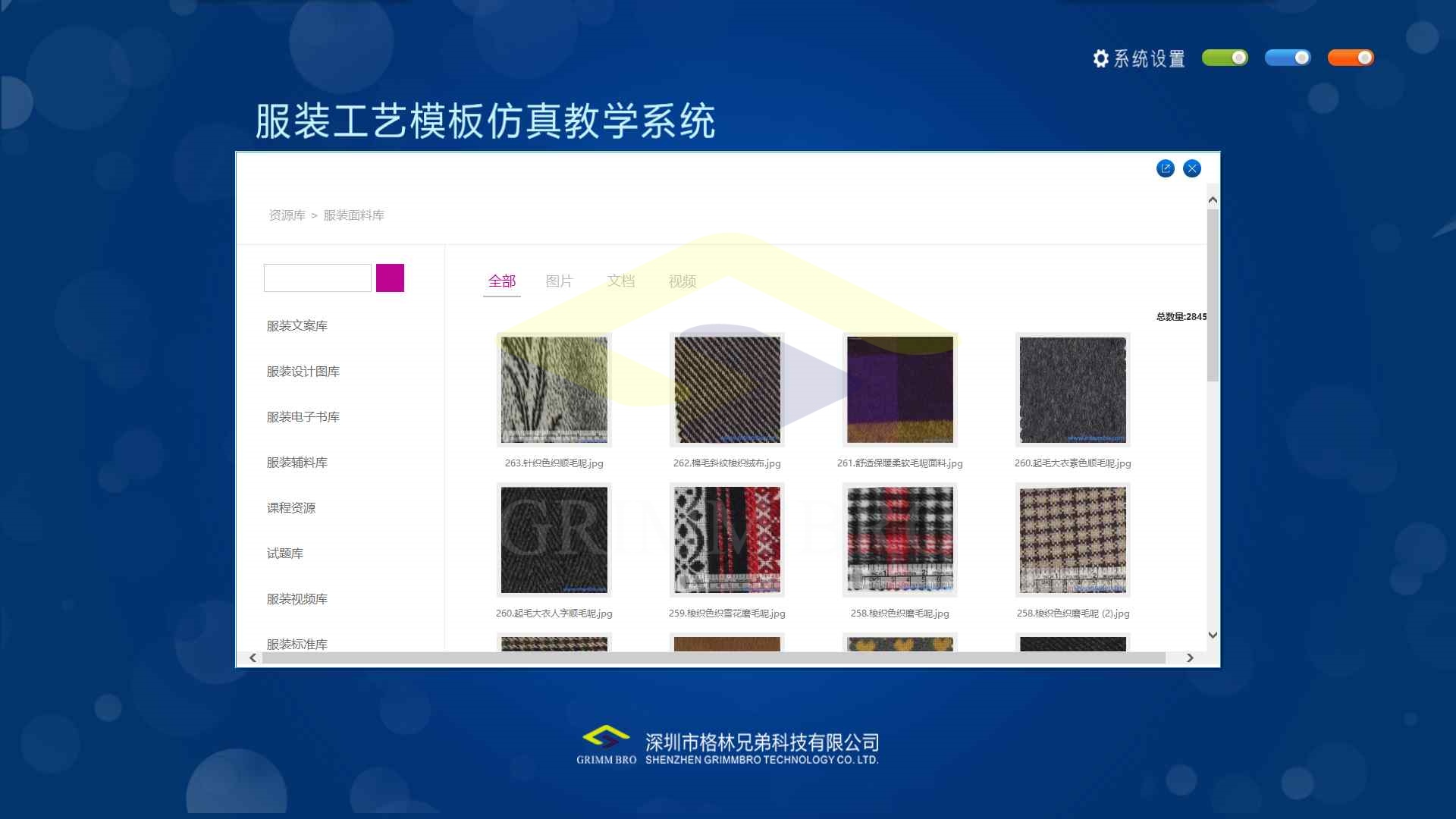Click the scroll down arrow

point(1213,635)
